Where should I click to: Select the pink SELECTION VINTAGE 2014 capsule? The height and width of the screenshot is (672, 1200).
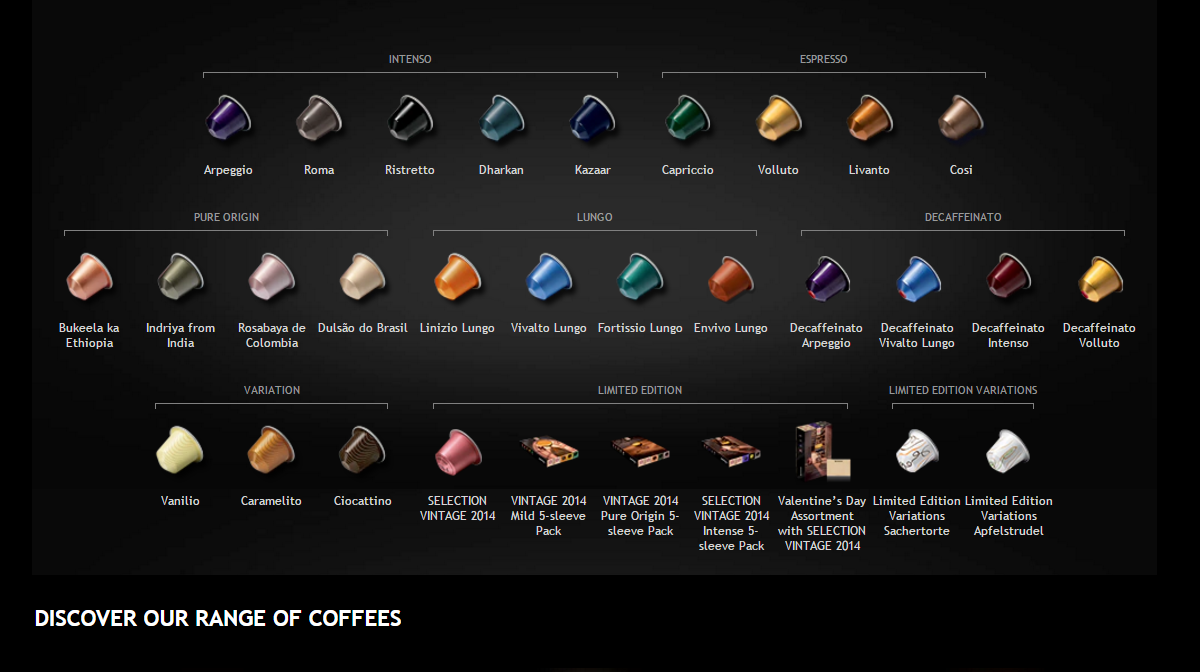[x=457, y=451]
